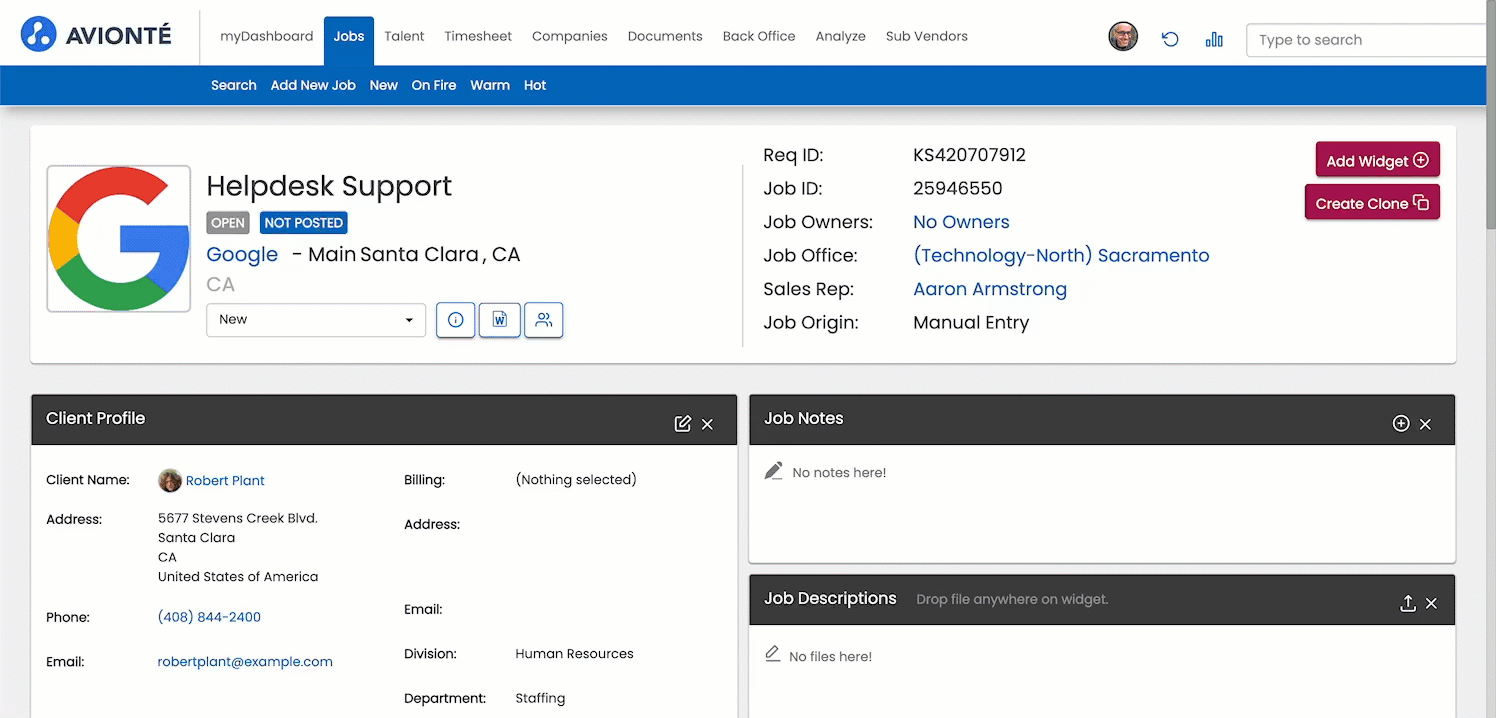Viewport: 1496px width, 718px height.
Task: Click the Helpdesk Support job title
Action: (329, 186)
